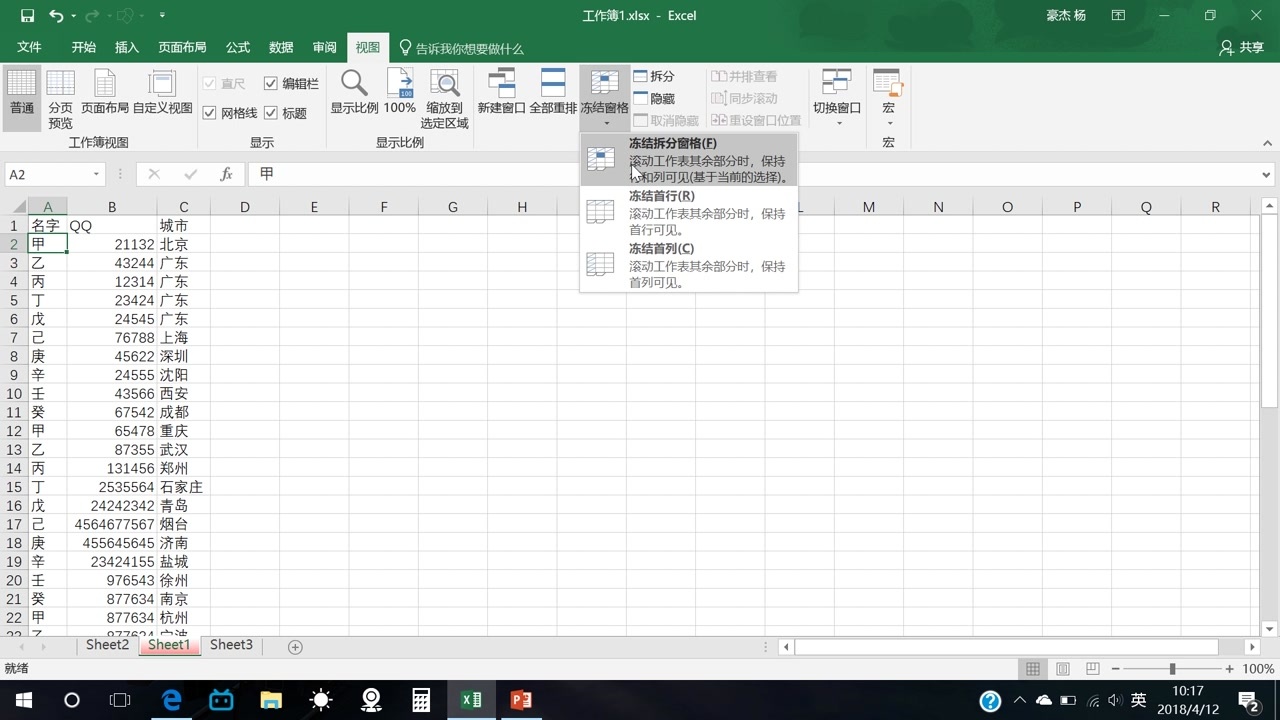Open Windows Action Center notifications
This screenshot has height=720, width=1280.
coord(1248,700)
